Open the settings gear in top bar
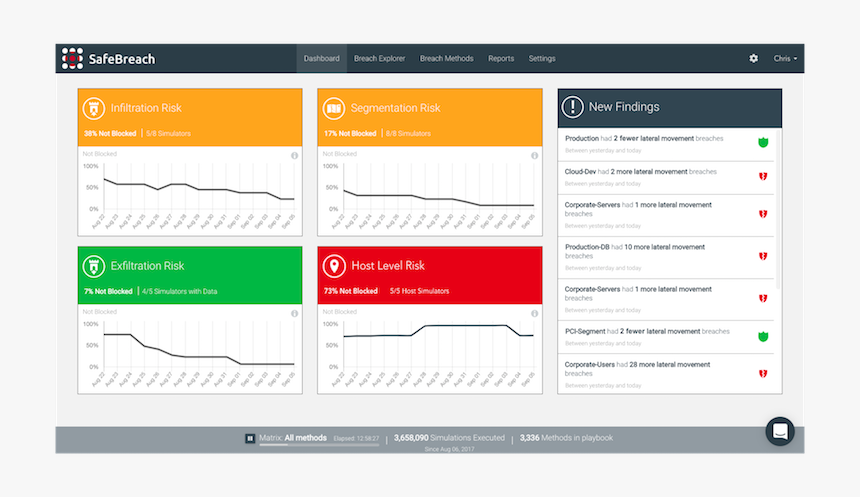860x497 pixels. pyautogui.click(x=753, y=59)
